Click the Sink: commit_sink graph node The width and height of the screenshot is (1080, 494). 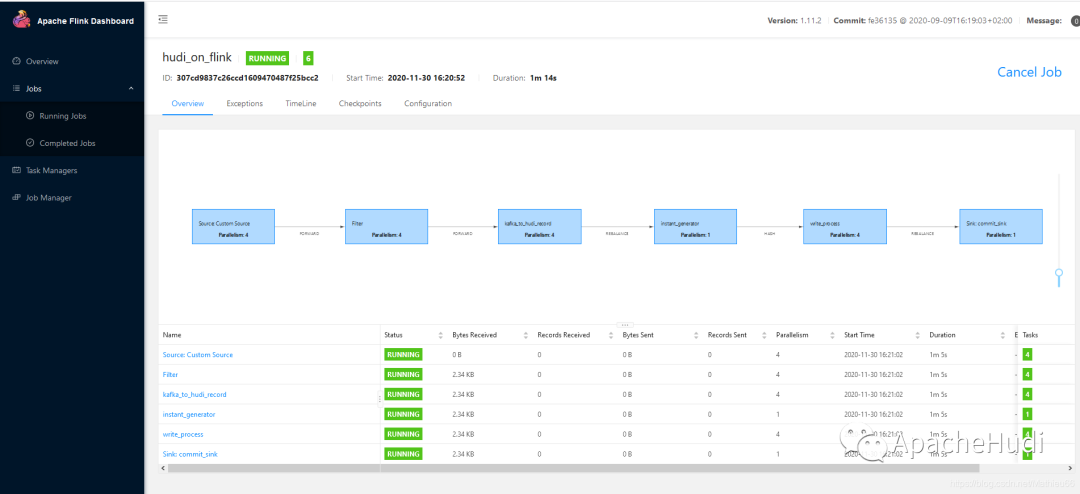[x=1001, y=226]
